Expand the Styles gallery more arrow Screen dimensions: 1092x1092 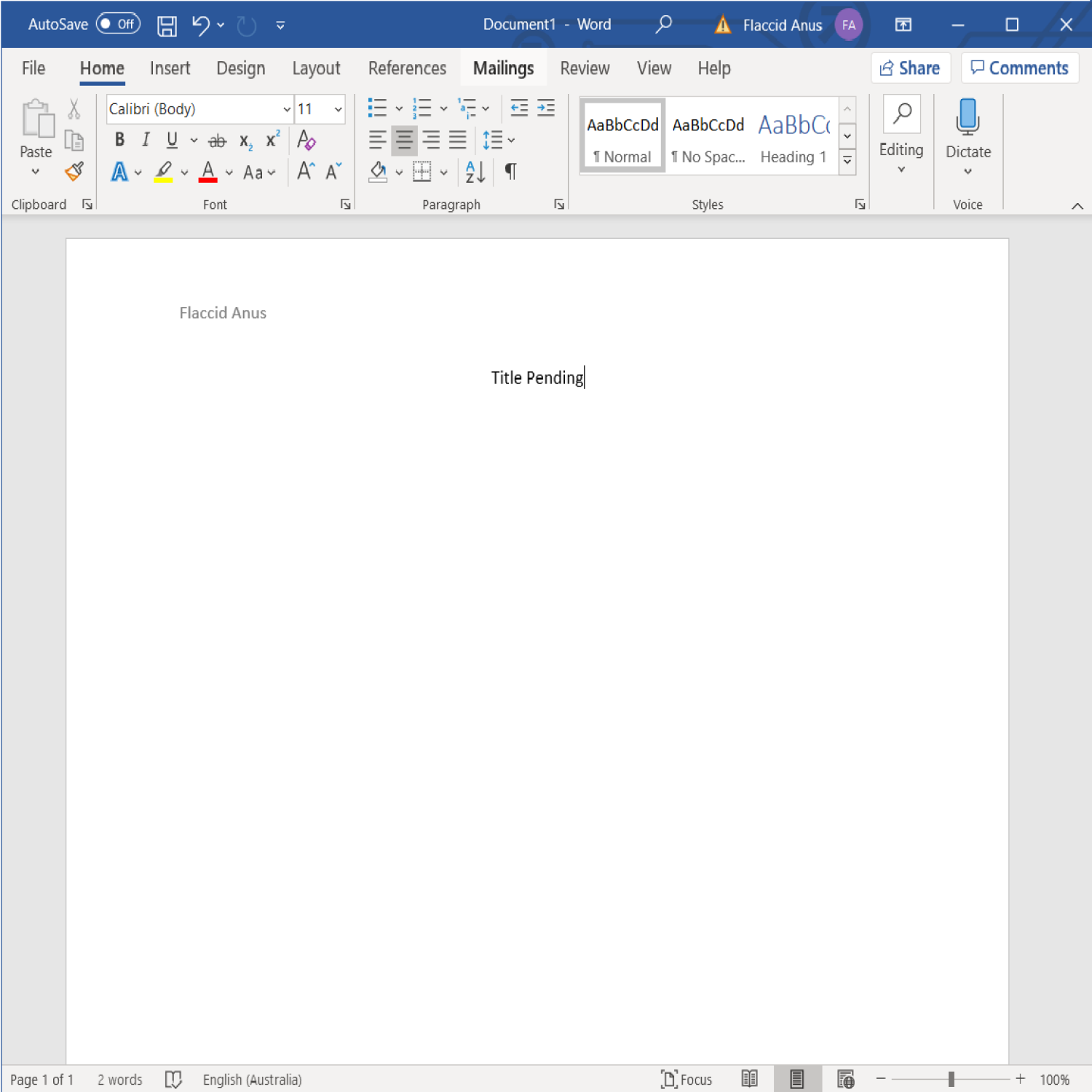(847, 162)
